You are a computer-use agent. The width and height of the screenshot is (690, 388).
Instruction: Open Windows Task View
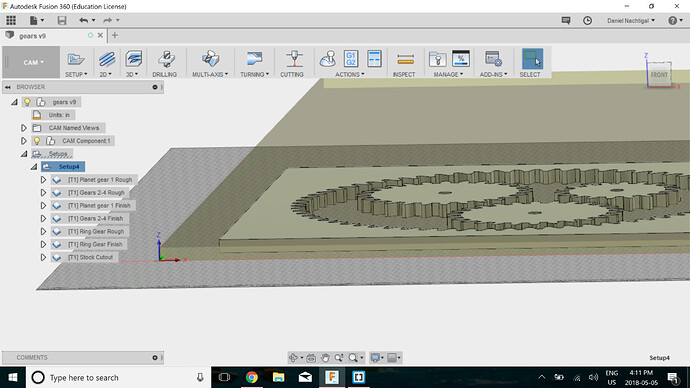coord(224,377)
